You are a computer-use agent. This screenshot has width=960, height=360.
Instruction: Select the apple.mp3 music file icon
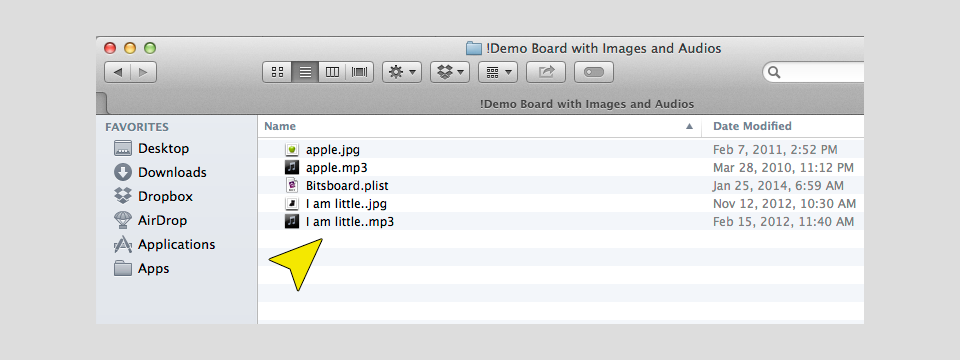292,167
